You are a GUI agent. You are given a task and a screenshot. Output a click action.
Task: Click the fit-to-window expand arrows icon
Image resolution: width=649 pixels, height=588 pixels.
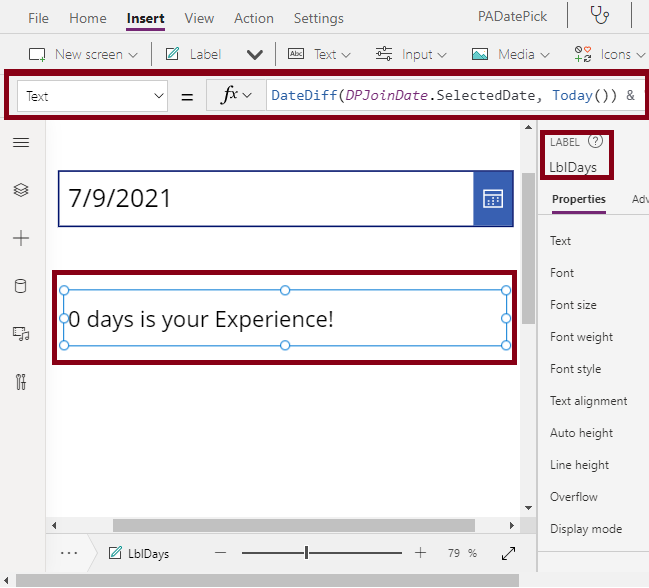pyautogui.click(x=508, y=553)
